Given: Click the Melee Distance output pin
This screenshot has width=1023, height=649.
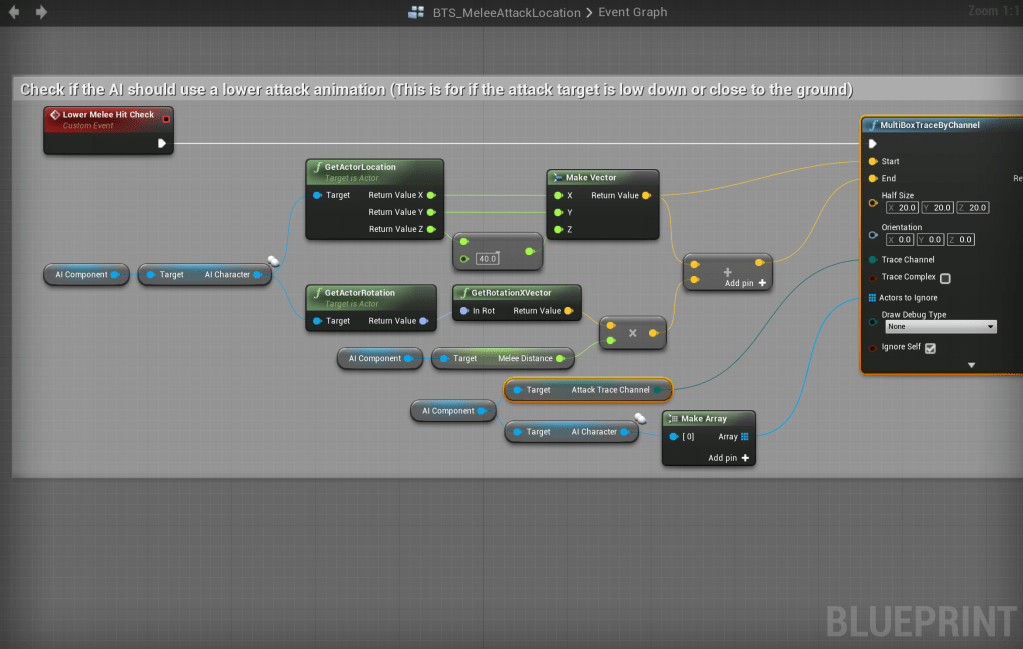Looking at the screenshot, I should tap(560, 358).
